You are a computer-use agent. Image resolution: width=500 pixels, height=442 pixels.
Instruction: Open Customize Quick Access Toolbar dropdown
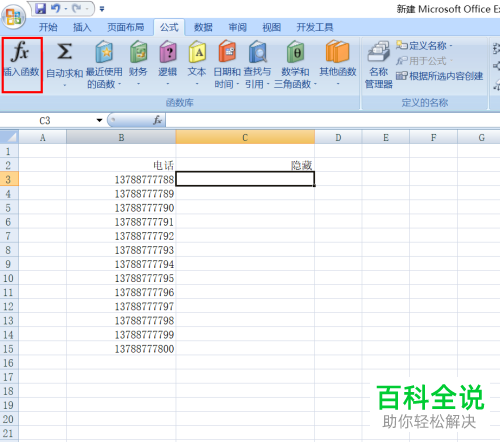[102, 9]
